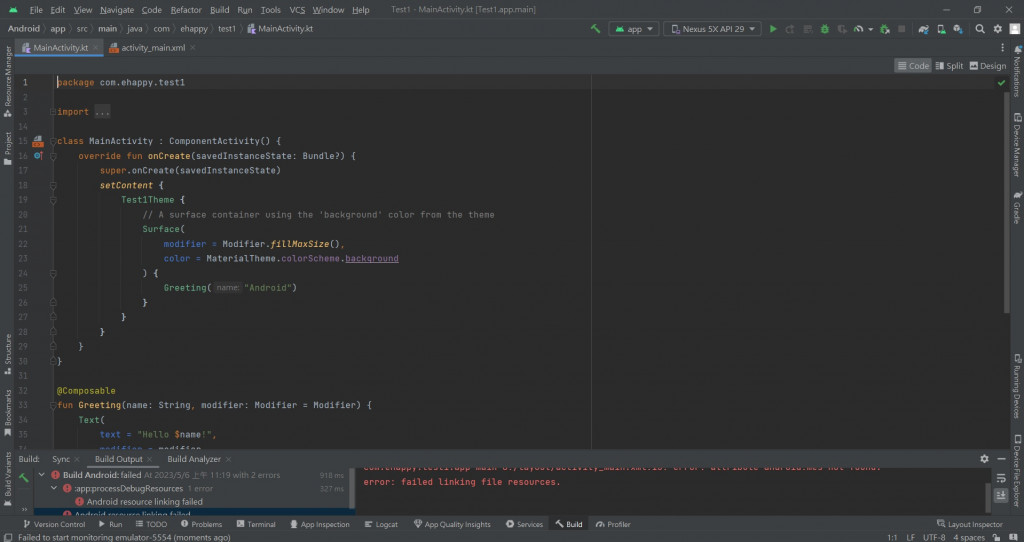
Task: Click the Stop square icon in toolbar
Action: 902,29
